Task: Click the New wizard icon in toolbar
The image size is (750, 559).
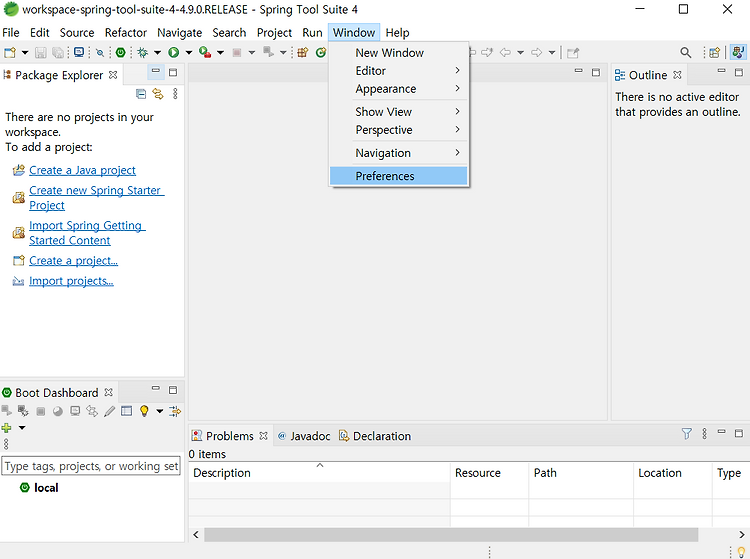Action: coord(10,53)
